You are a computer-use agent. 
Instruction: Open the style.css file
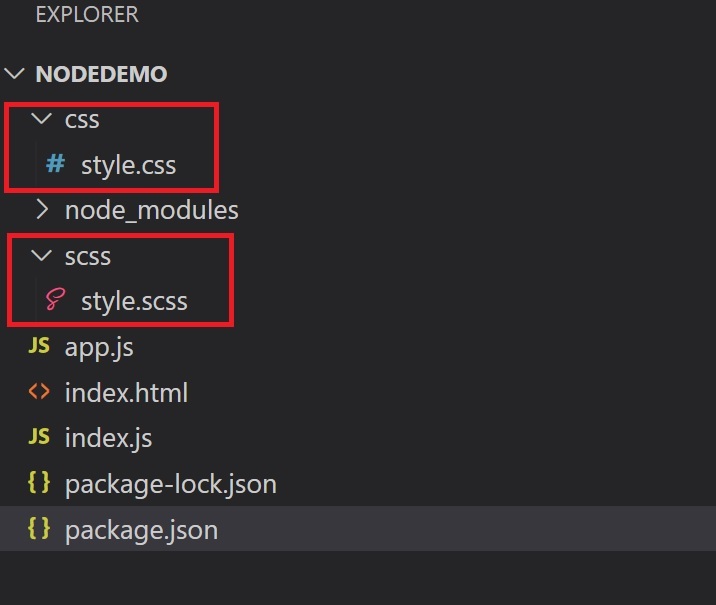[128, 165]
